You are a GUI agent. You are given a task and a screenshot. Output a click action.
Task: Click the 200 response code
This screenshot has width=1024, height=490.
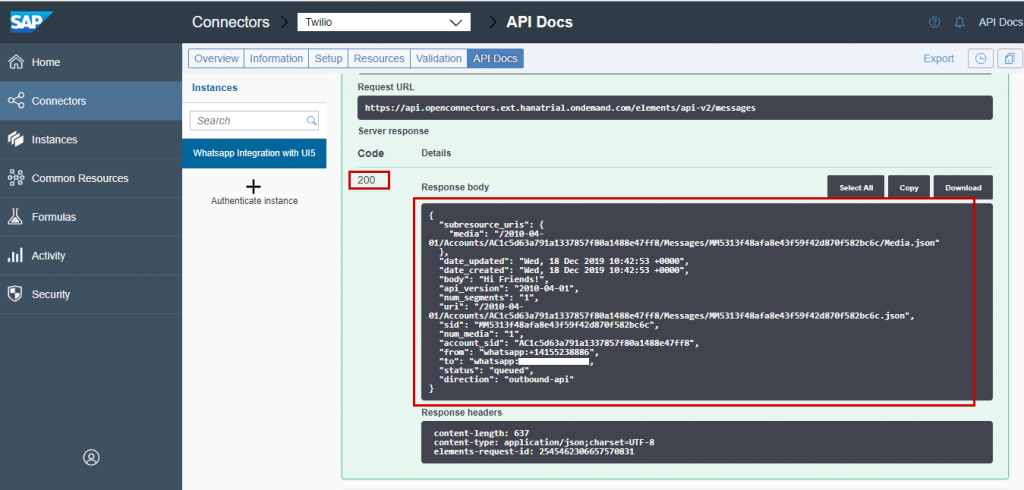(366, 180)
